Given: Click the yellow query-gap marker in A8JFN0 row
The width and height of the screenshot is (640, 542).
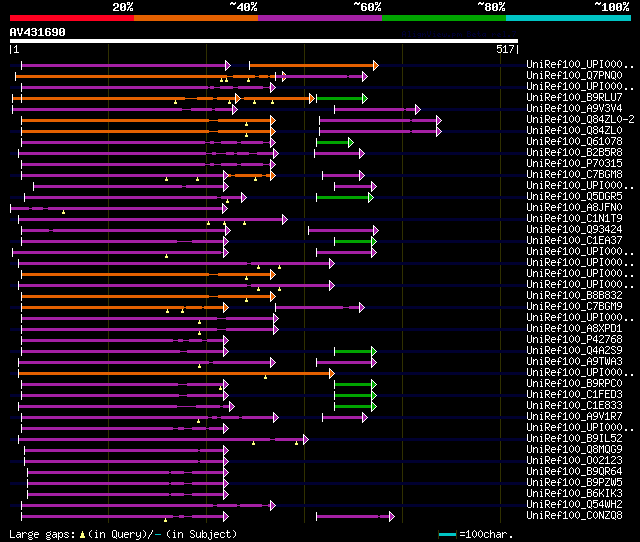Looking at the screenshot, I should [x=63, y=212].
